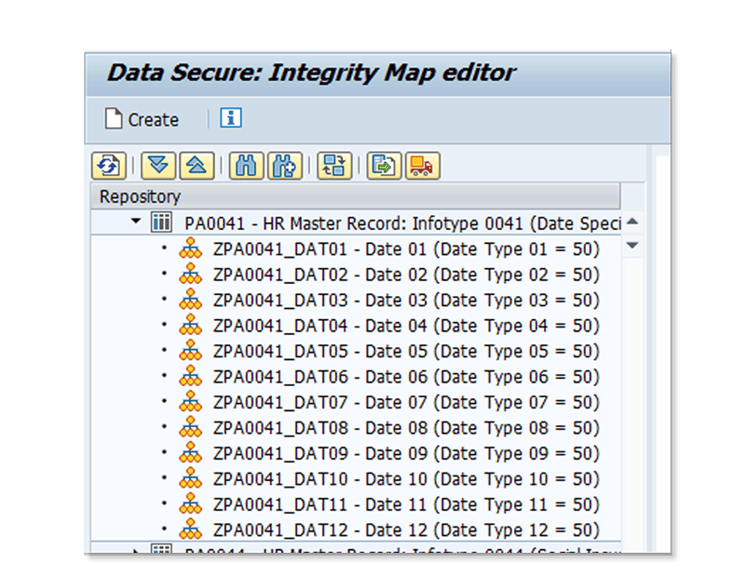Select ZPA0041_DAT10 - Date 10 entry

[x=406, y=480]
